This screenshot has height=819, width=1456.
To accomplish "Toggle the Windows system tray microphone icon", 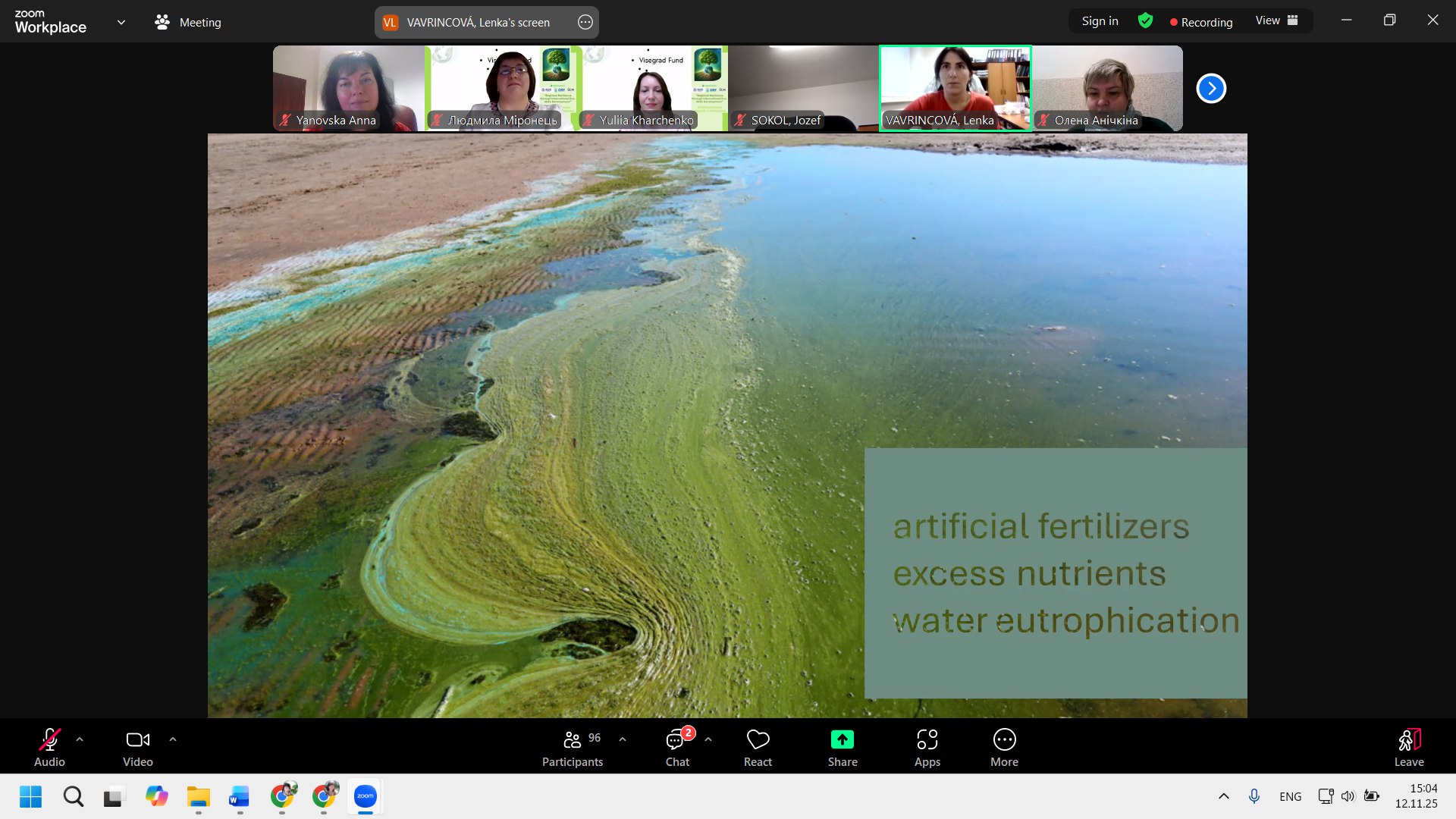I will coord(1254,796).
